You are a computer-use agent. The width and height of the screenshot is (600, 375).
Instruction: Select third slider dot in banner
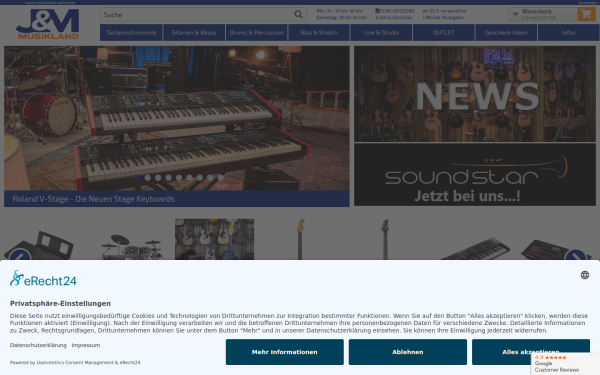[158, 178]
